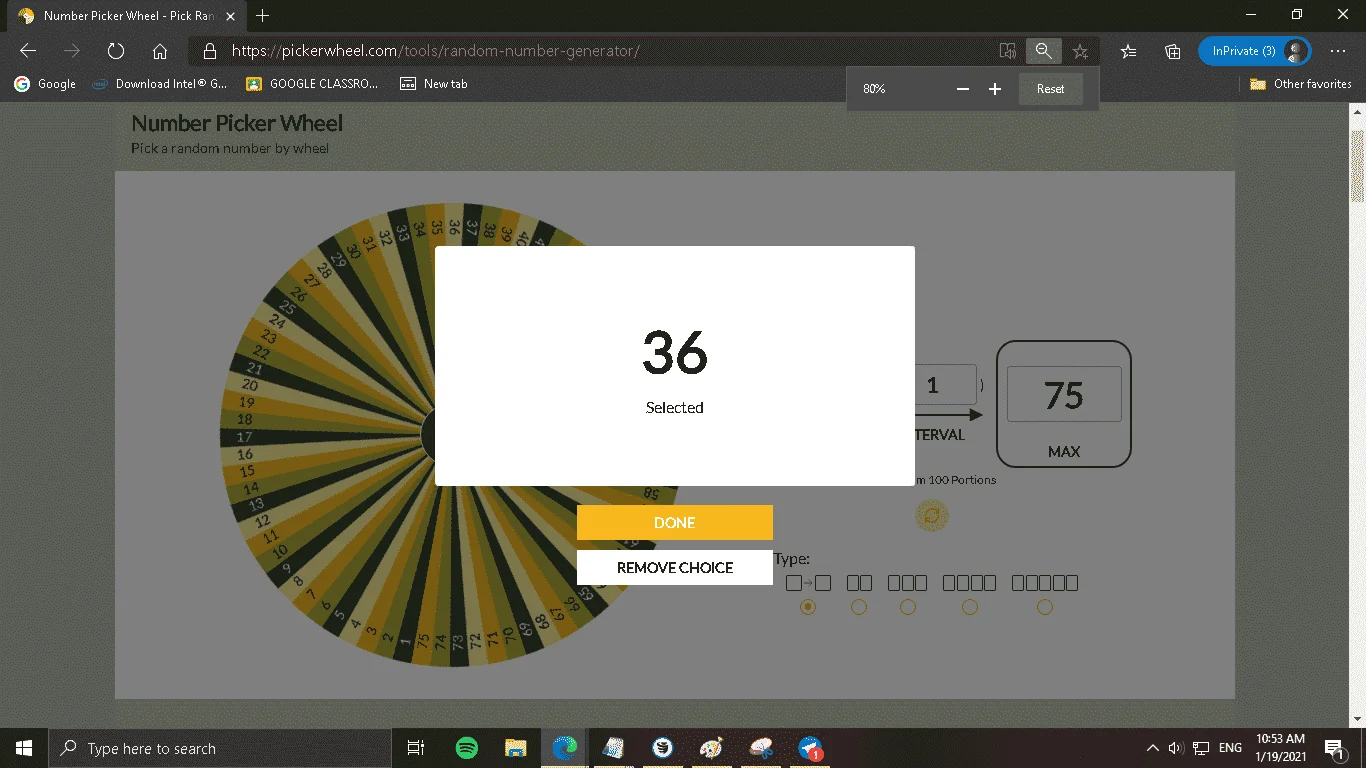Screen dimensions: 1366x768
Task: Click the read aloud icon in address bar
Action: pyautogui.click(x=1007, y=51)
